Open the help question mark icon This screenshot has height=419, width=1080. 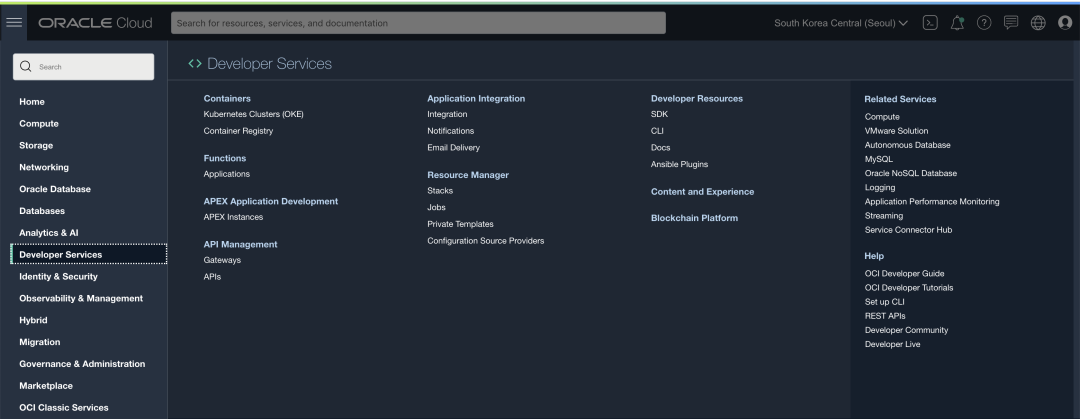click(x=984, y=23)
